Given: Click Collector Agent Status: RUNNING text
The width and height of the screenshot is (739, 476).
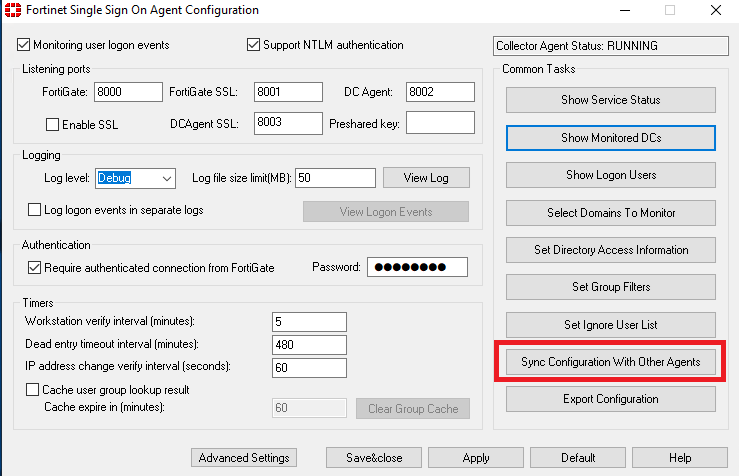Looking at the screenshot, I should (x=577, y=46).
